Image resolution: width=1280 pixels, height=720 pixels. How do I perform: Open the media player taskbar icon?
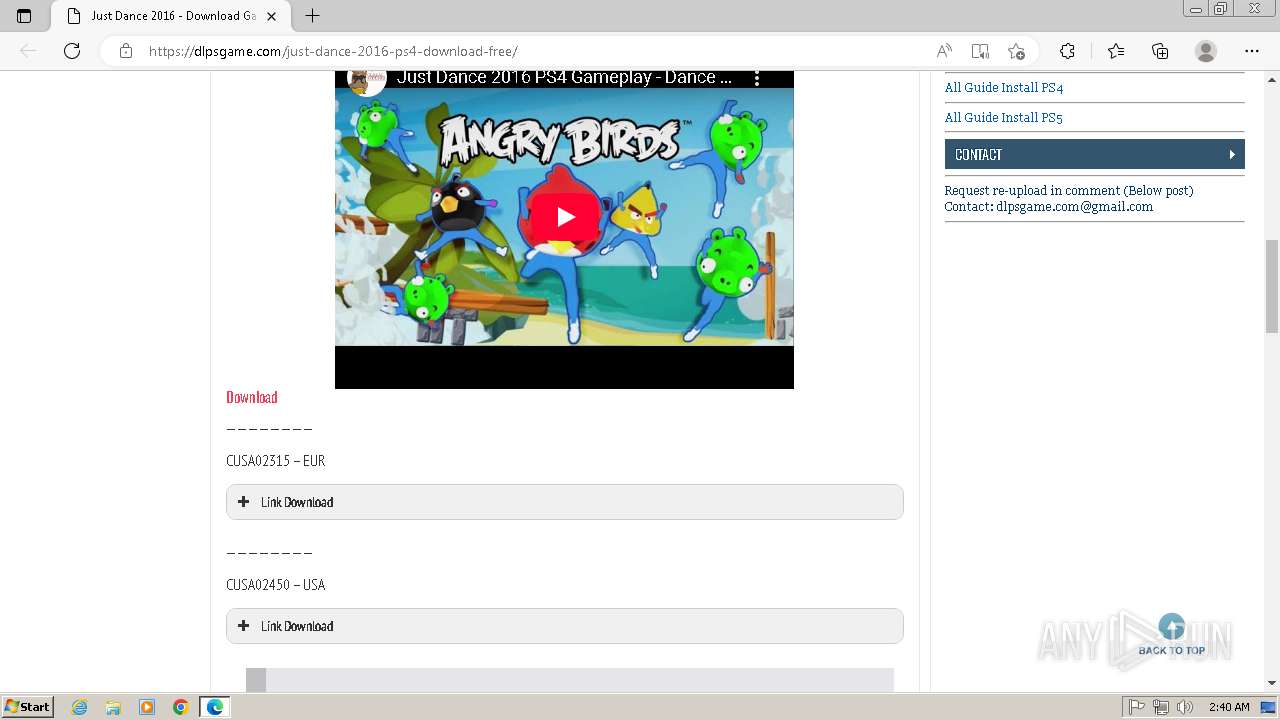pos(147,707)
